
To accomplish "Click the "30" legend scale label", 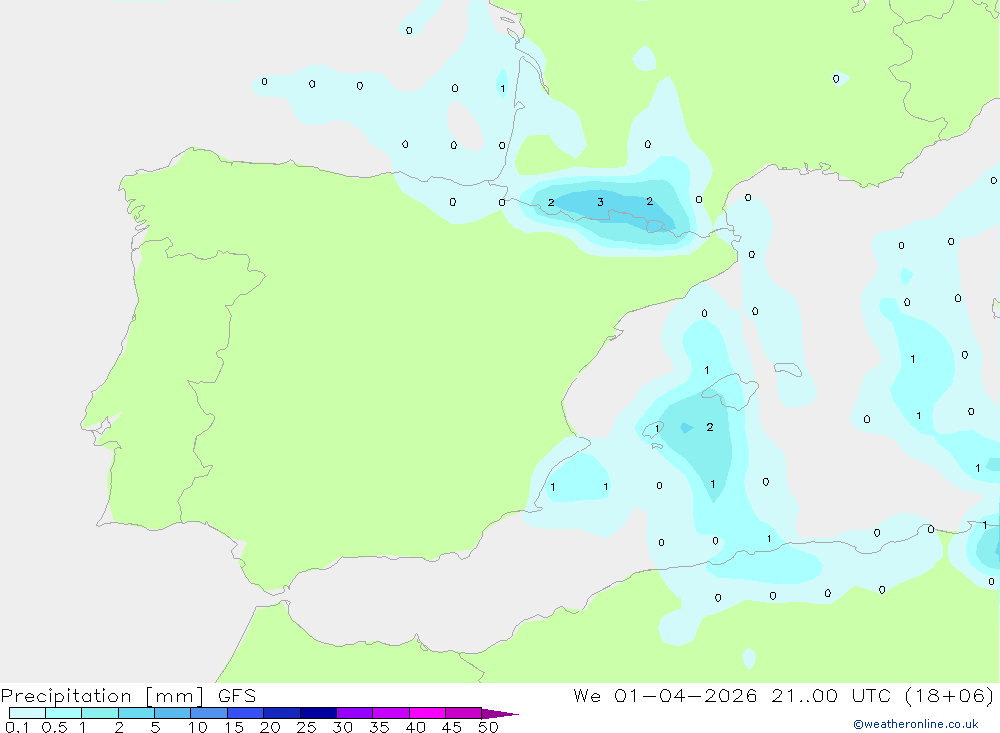I will coord(342,727).
